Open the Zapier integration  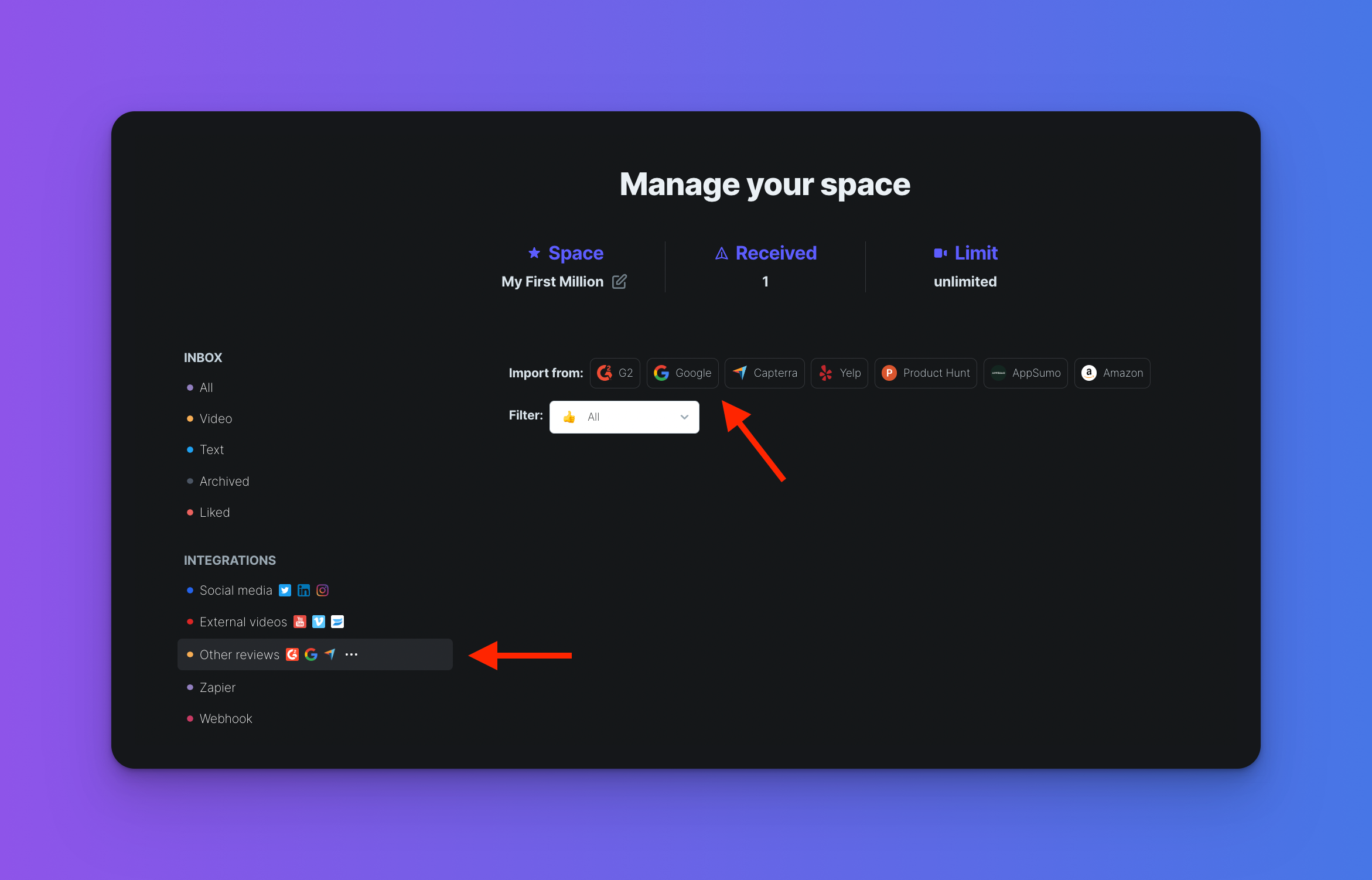[217, 688]
